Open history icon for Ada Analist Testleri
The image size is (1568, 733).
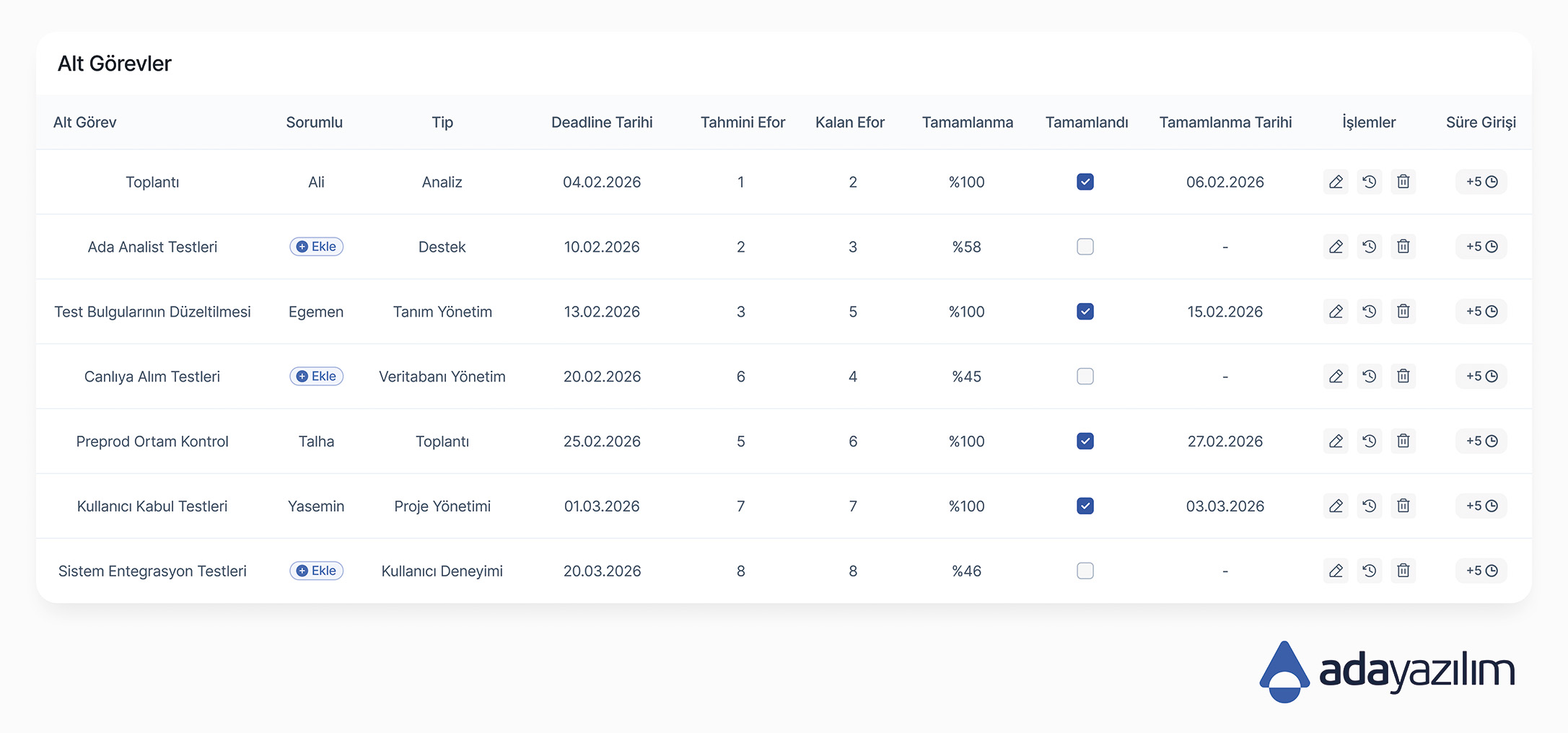point(1369,247)
